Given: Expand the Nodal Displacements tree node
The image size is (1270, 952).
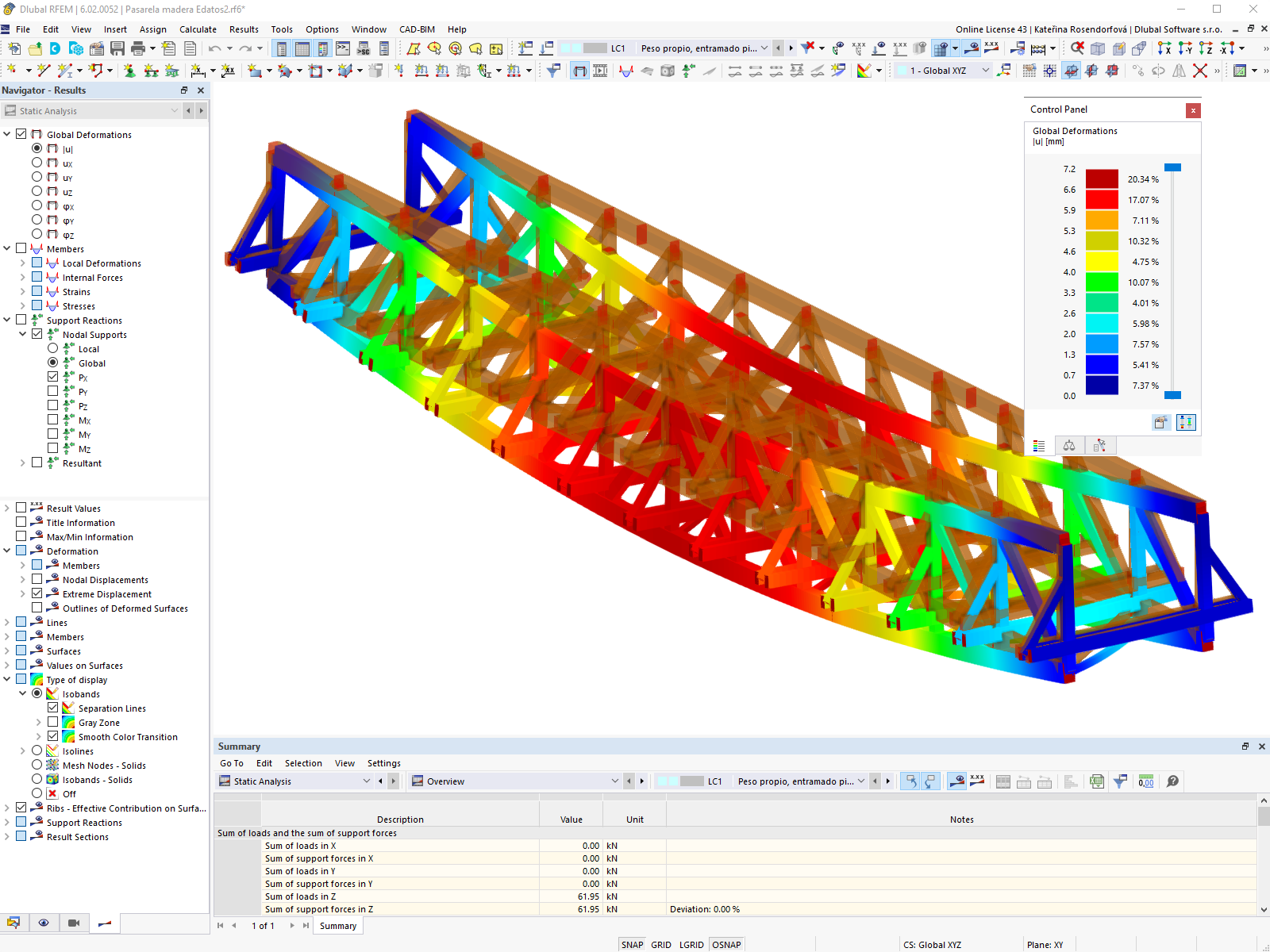Looking at the screenshot, I should coord(23,579).
